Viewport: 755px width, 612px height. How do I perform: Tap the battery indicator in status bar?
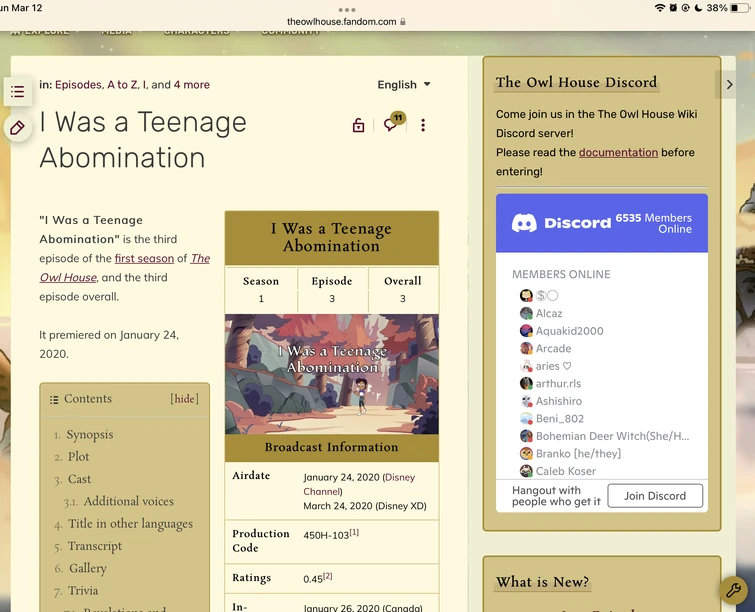pyautogui.click(x=741, y=8)
